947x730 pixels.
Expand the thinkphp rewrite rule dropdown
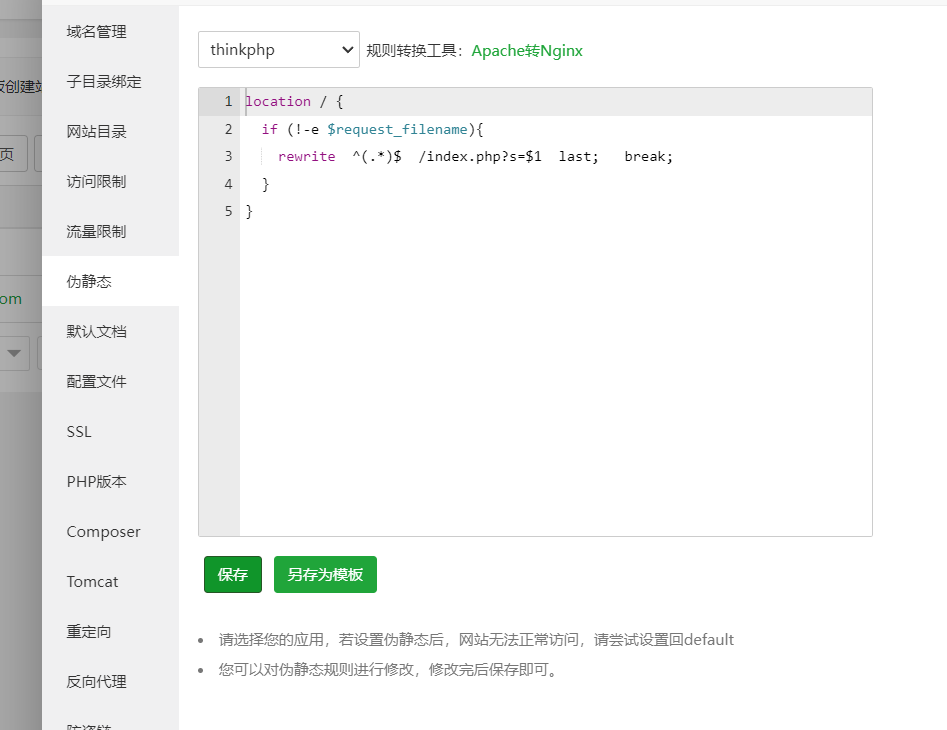[278, 50]
